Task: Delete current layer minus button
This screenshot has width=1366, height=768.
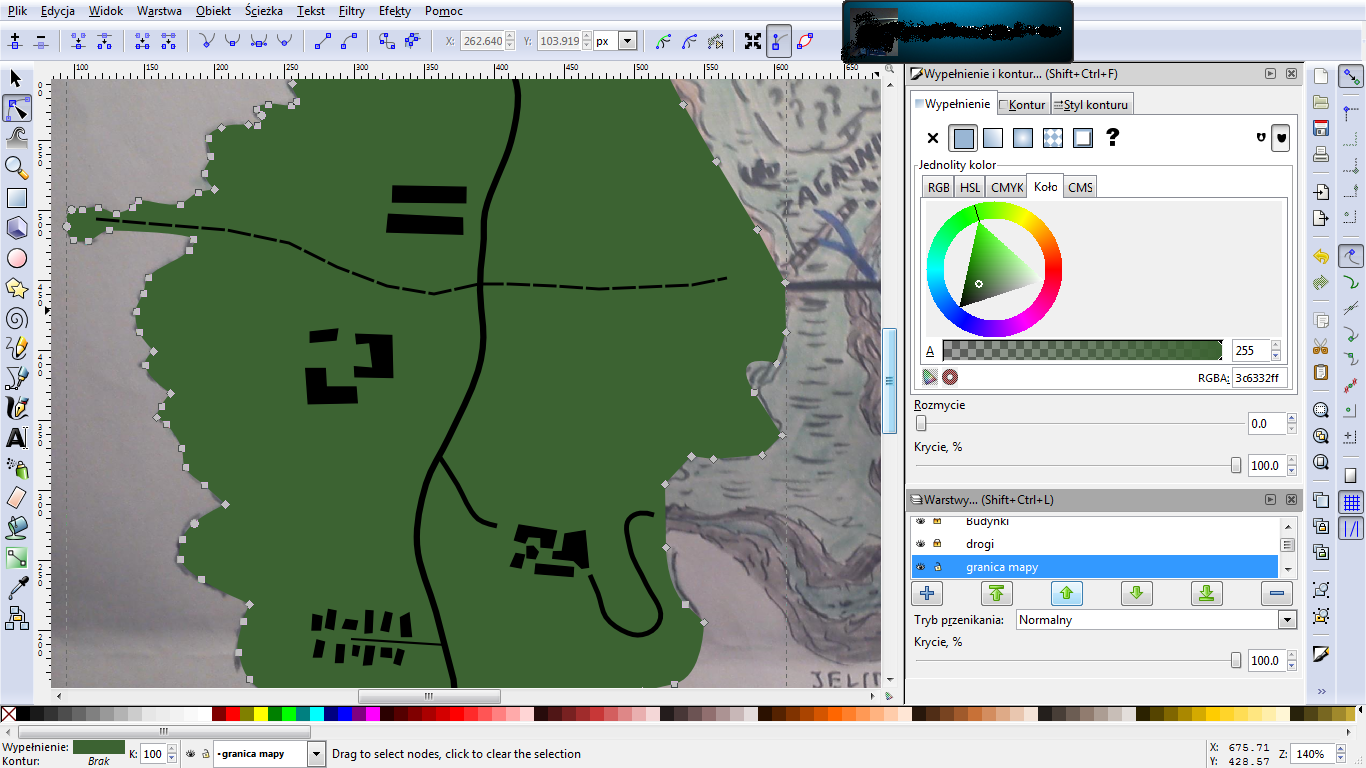Action: point(1276,593)
